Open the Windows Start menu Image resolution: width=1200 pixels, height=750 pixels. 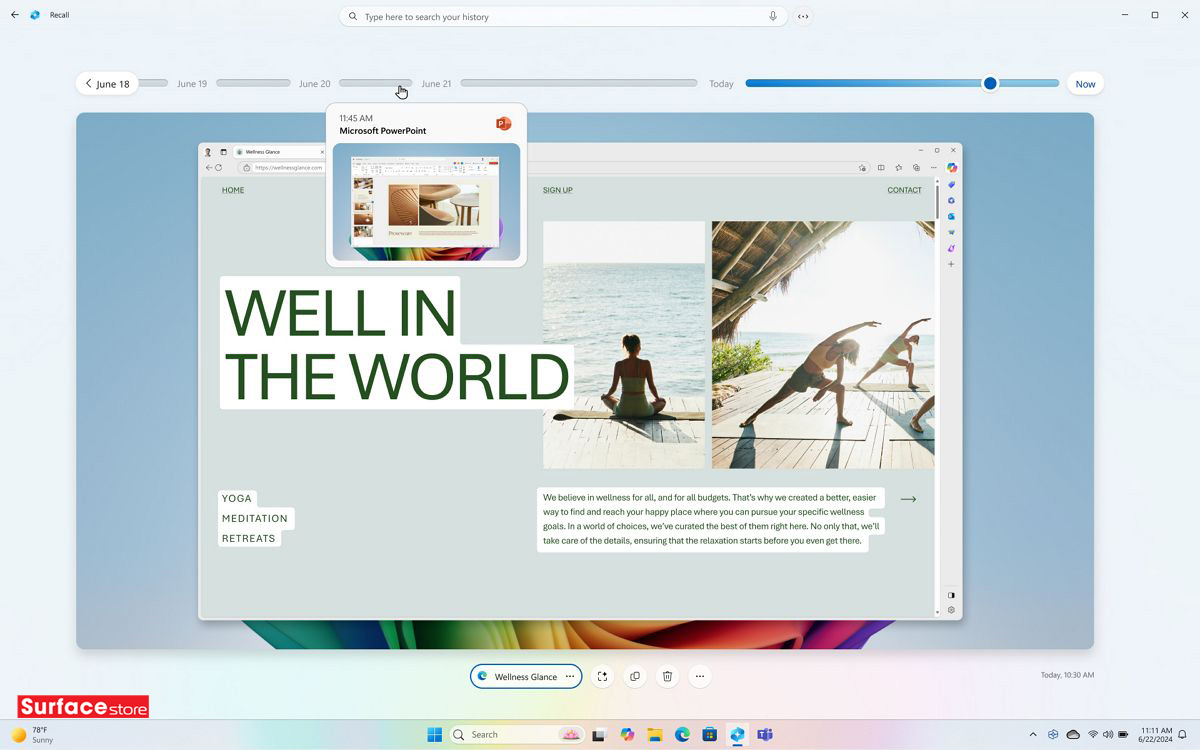[x=434, y=734]
